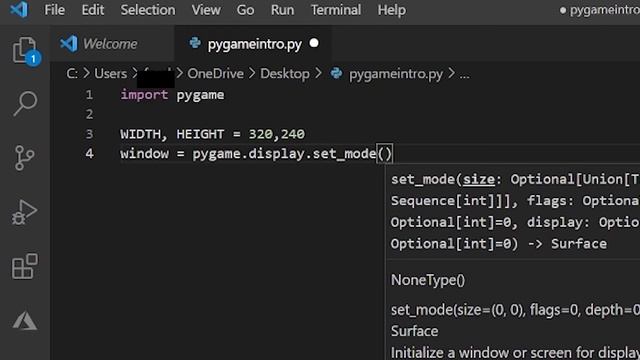Screen dimensions: 640x360
Task: Click the Users breadcrumb segment
Action: 110,74
